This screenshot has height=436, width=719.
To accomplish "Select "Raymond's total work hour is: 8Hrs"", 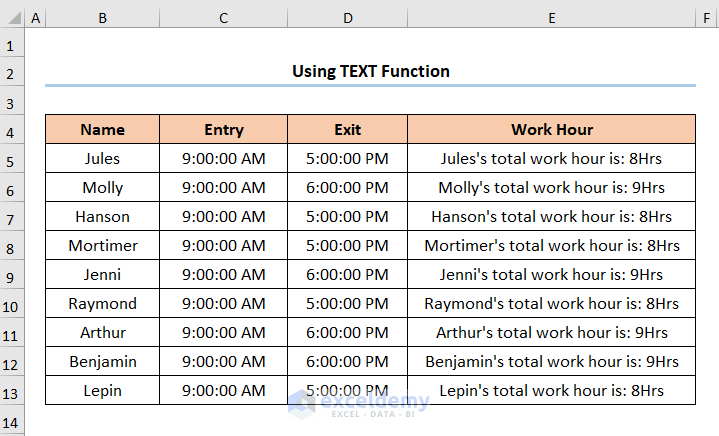I will 552,303.
